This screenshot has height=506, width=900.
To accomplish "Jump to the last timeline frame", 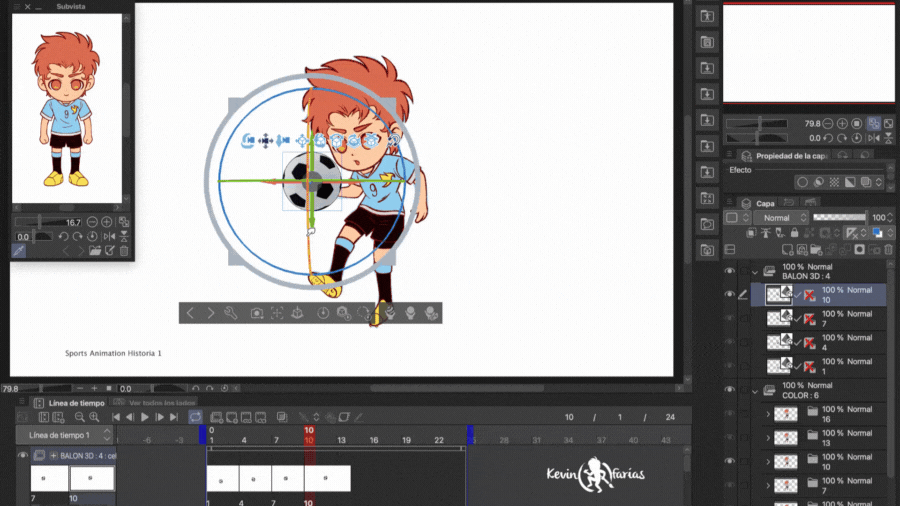I will coord(174,417).
